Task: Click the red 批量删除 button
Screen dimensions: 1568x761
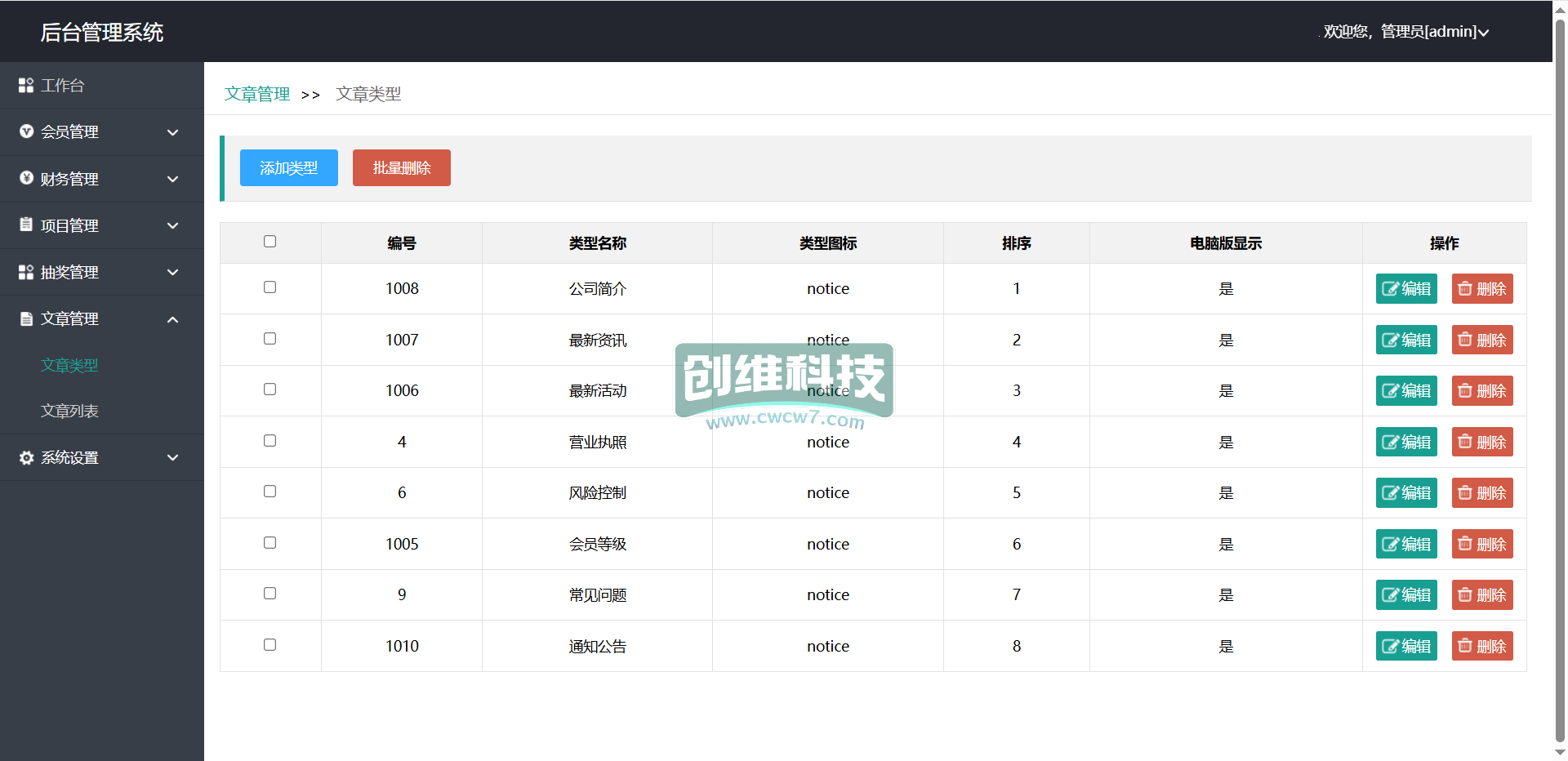Action: 401,168
